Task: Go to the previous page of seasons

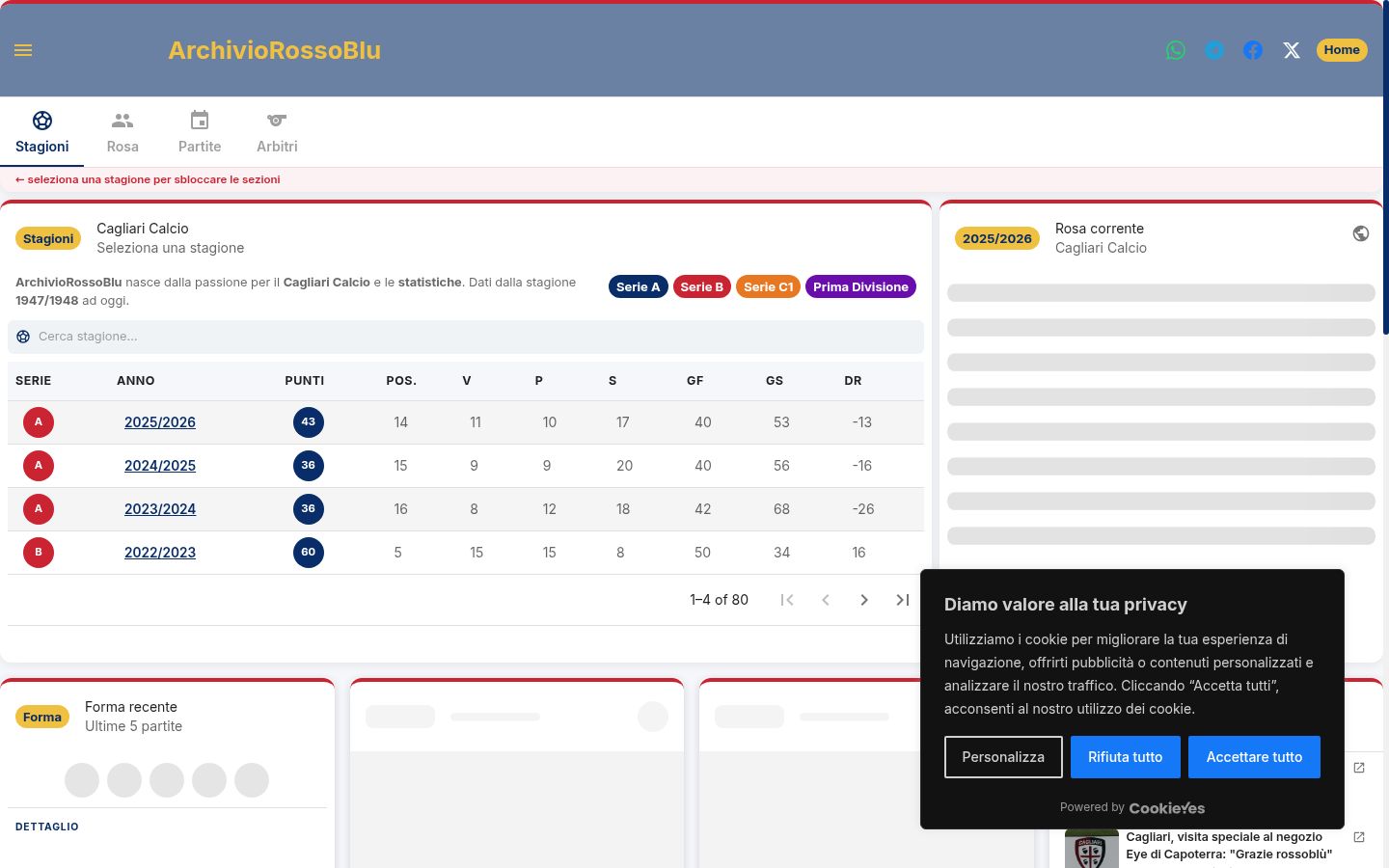Action: (826, 600)
